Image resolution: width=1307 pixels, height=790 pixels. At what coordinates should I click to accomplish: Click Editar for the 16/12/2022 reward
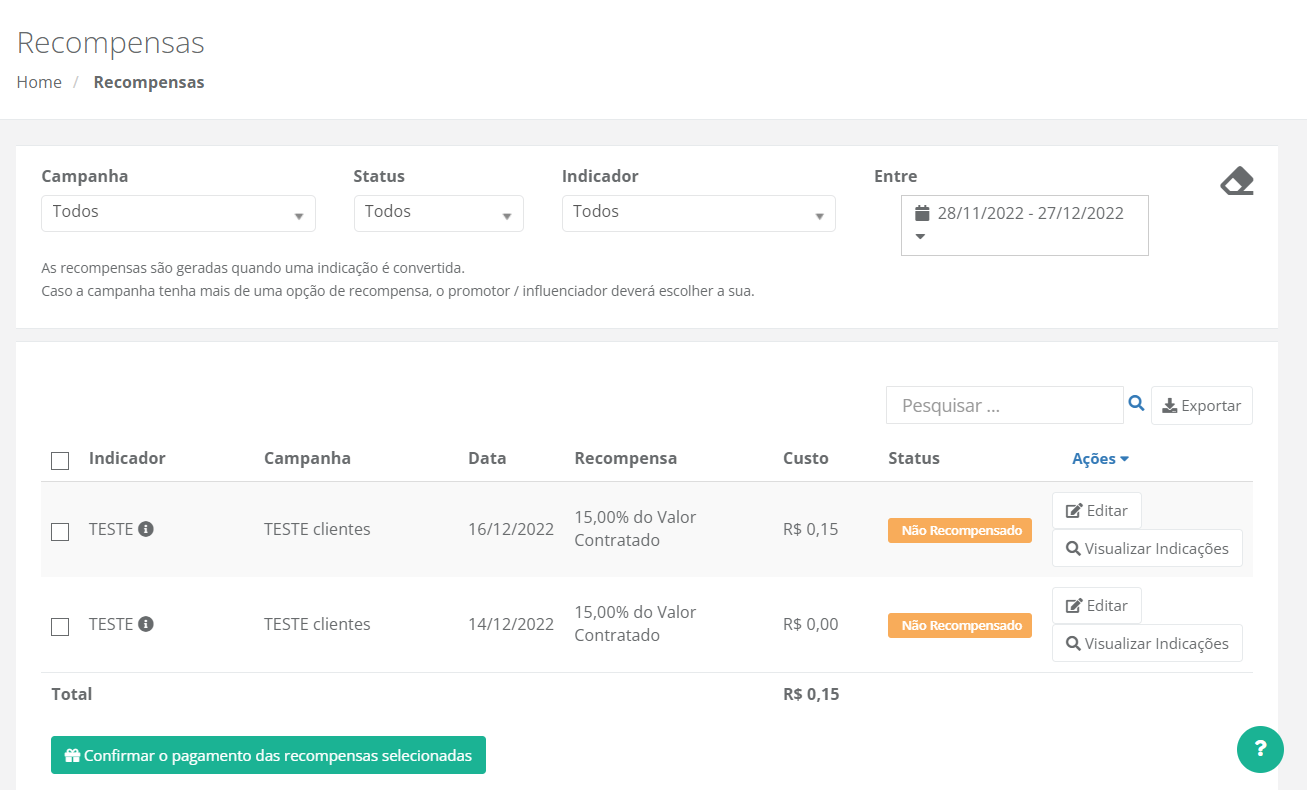[x=1096, y=510]
